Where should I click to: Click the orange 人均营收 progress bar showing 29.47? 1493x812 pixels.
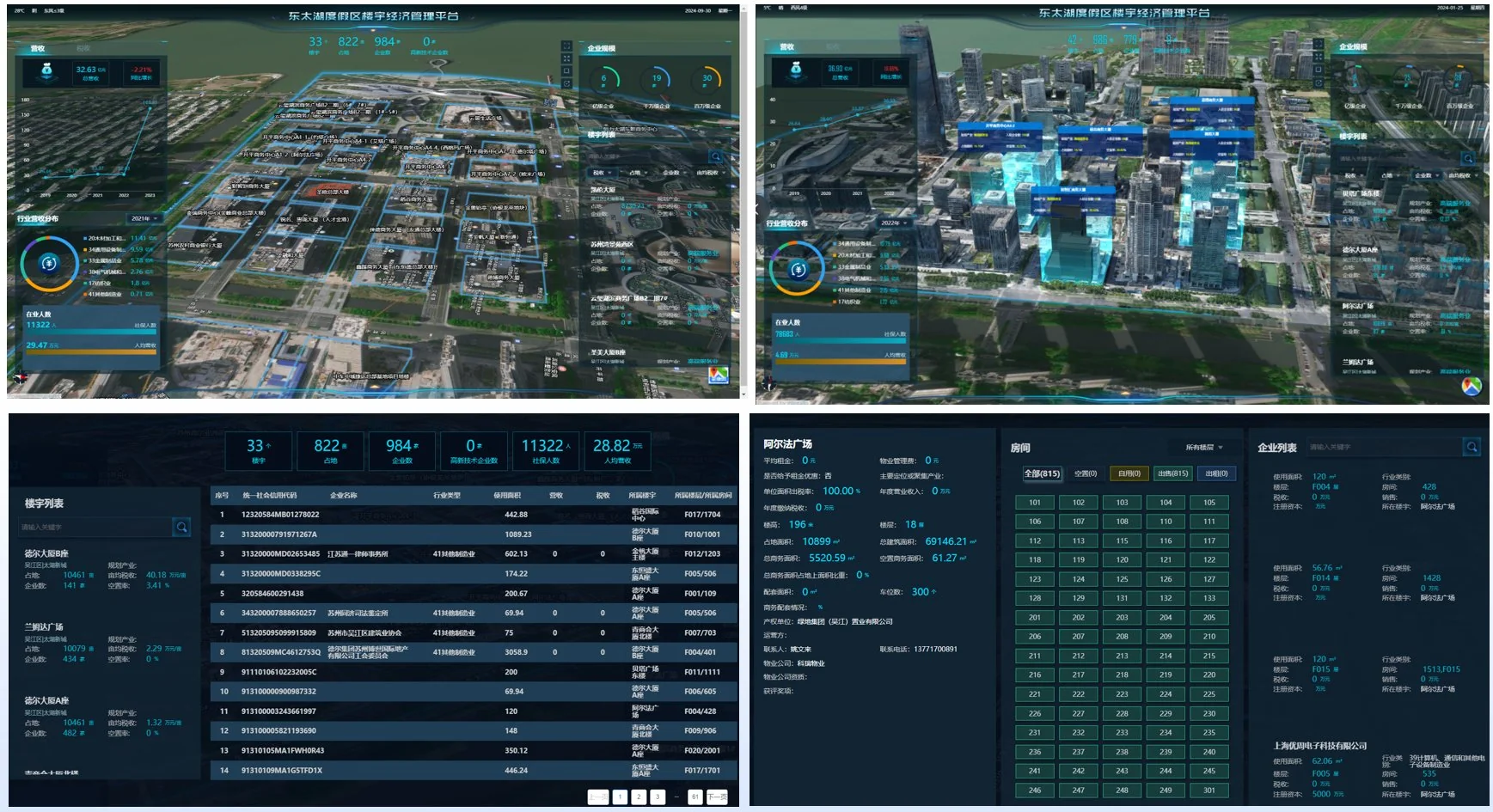tap(91, 351)
